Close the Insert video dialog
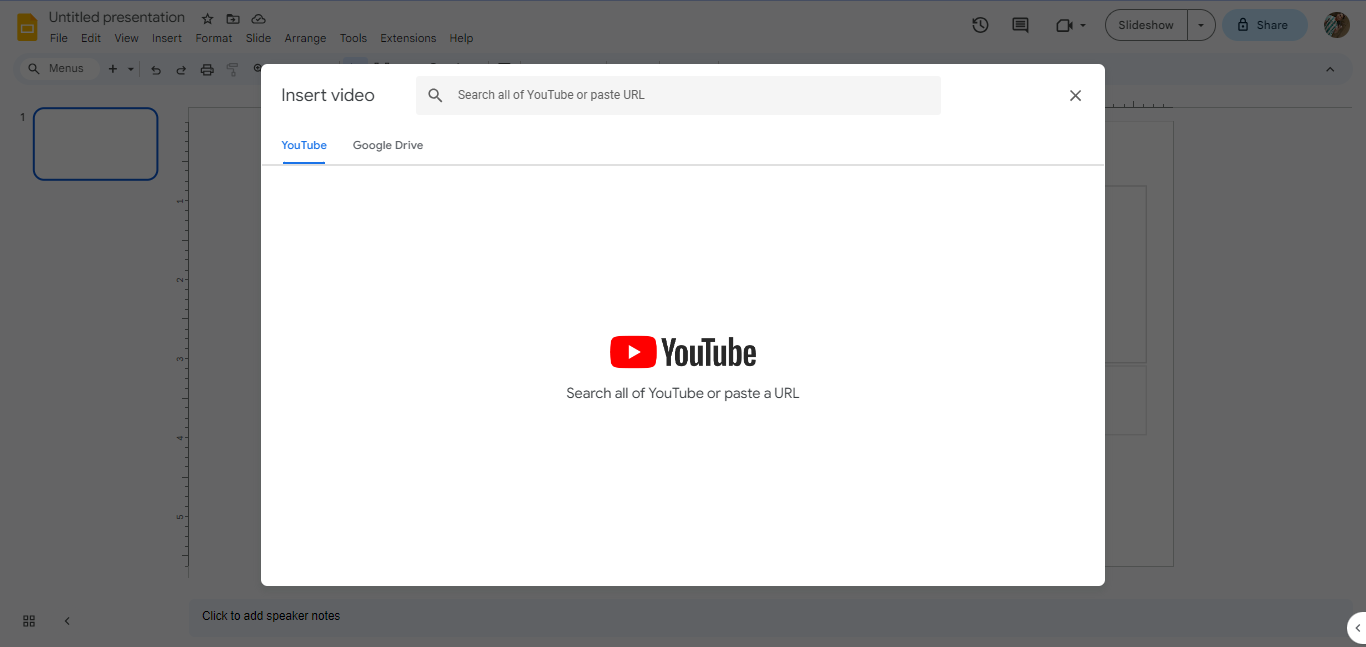Viewport: 1366px width, 647px height. [1075, 95]
